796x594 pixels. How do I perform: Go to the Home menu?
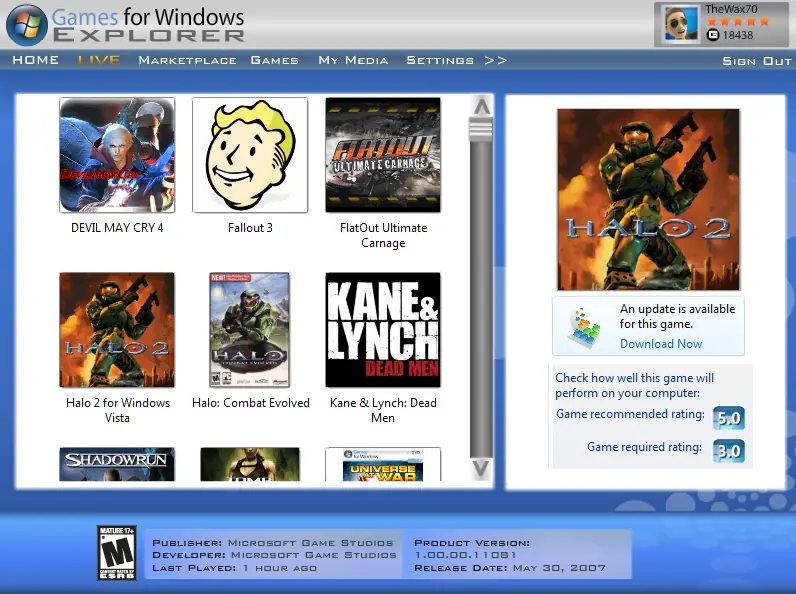[36, 60]
